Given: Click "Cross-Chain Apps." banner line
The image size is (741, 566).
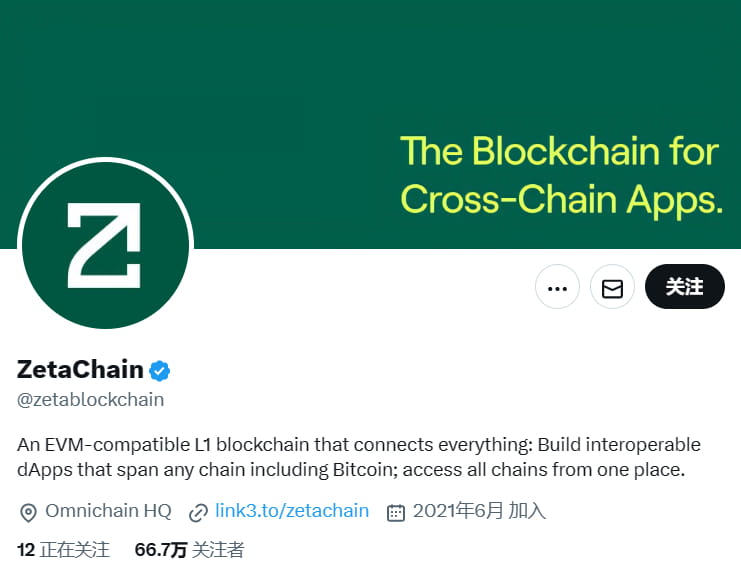Looking at the screenshot, I should tap(561, 198).
